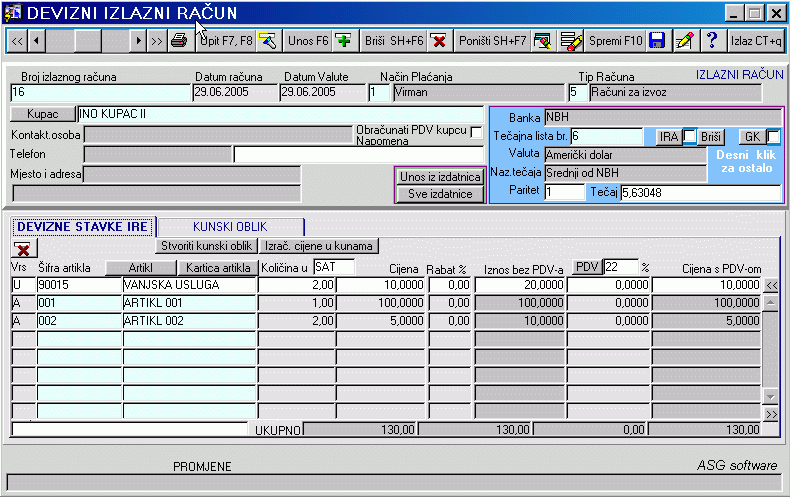Click the Unos iz izdatnica button
This screenshot has height=497, width=790.
pyautogui.click(x=440, y=177)
